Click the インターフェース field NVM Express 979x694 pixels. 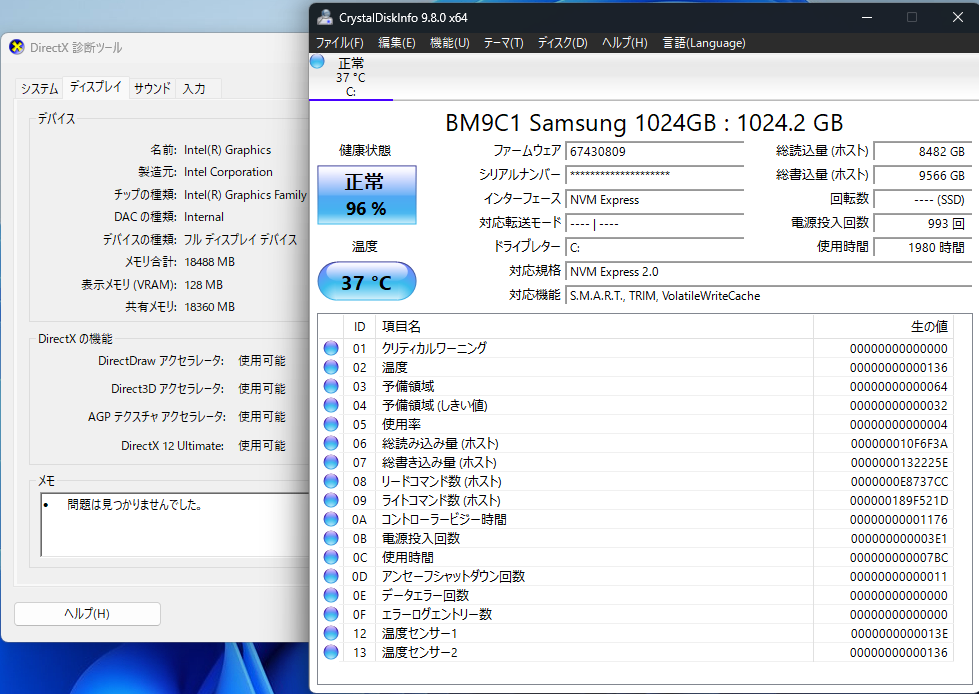click(x=654, y=200)
